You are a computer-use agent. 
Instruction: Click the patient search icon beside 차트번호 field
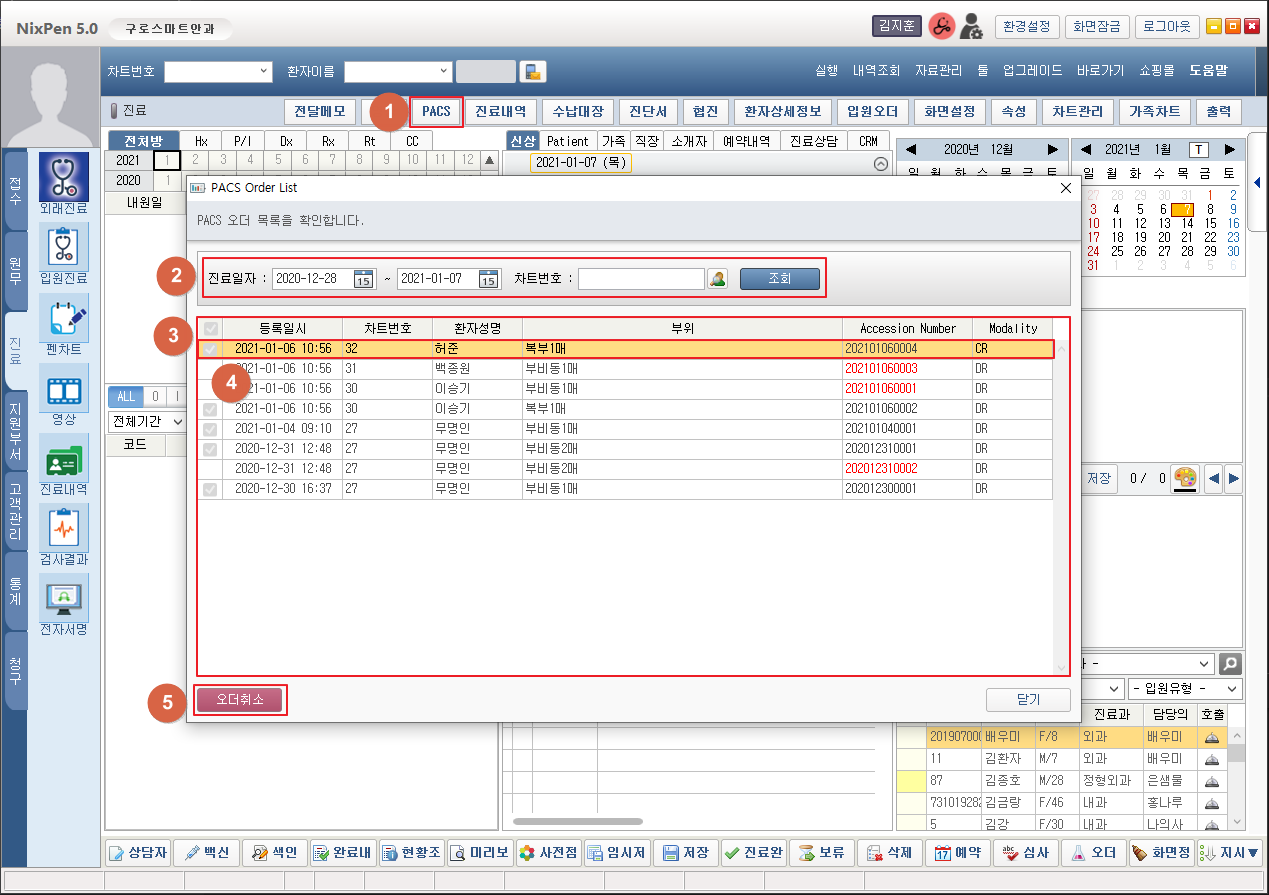pyautogui.click(x=717, y=279)
